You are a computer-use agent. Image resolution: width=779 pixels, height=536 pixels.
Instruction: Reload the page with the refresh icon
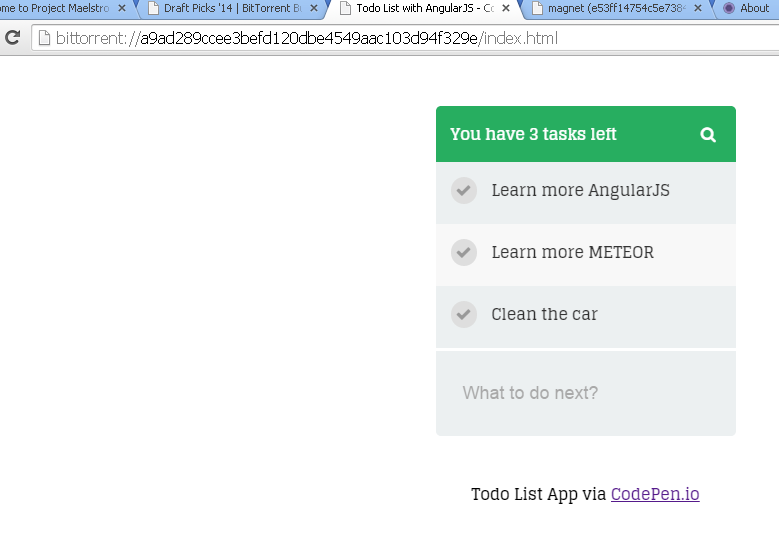point(13,39)
